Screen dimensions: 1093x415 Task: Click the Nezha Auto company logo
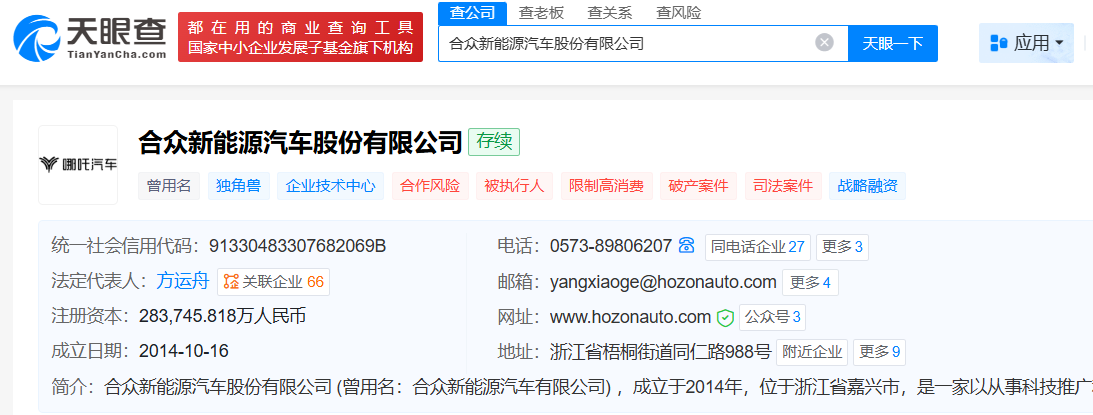click(78, 164)
